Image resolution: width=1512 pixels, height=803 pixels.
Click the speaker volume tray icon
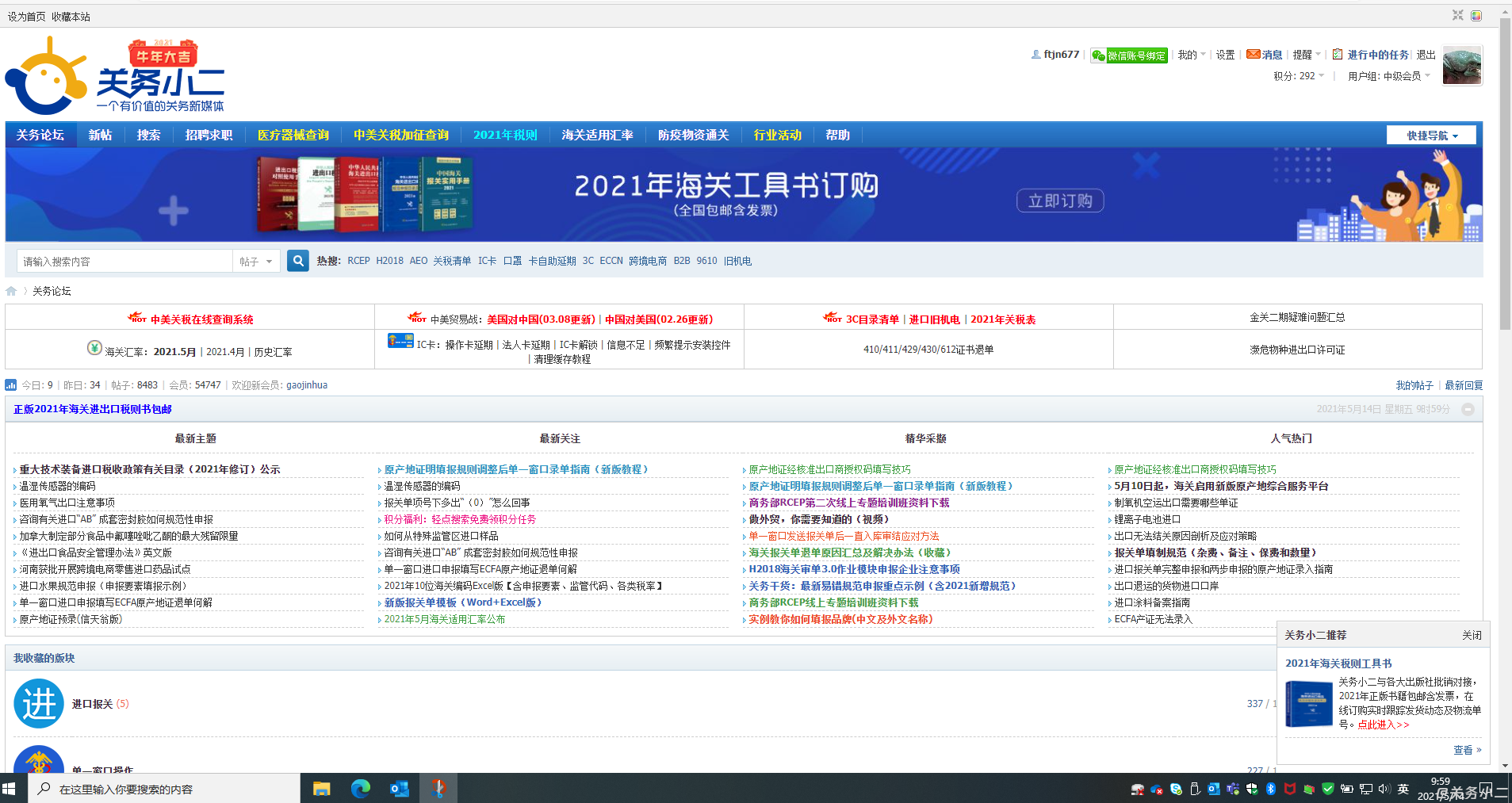coord(1384,789)
